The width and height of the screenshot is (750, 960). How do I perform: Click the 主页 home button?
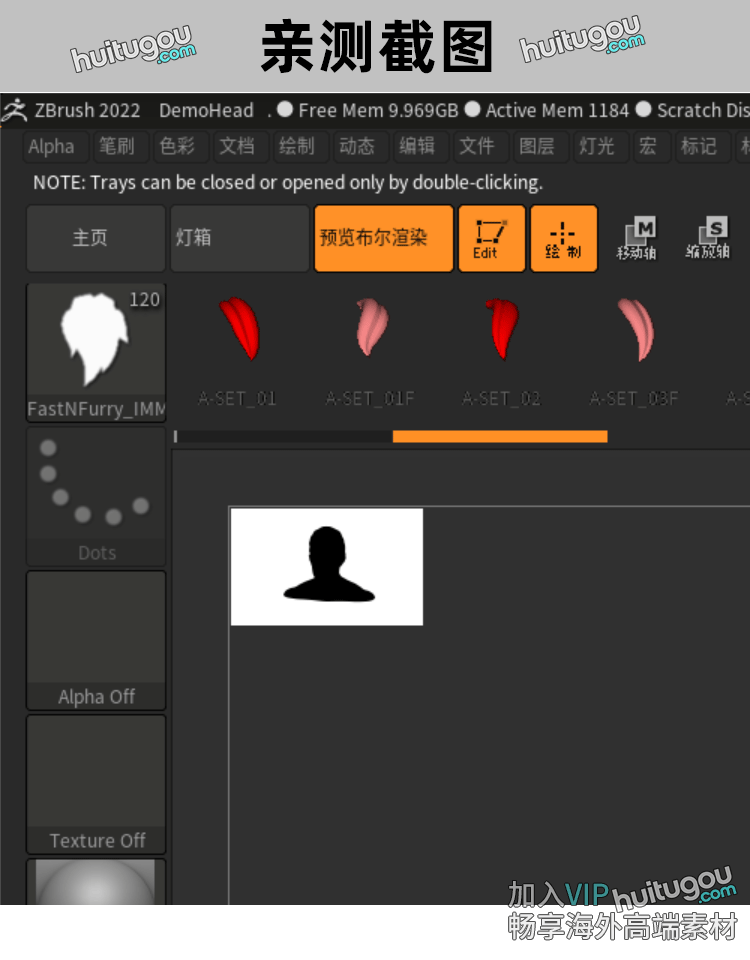96,238
